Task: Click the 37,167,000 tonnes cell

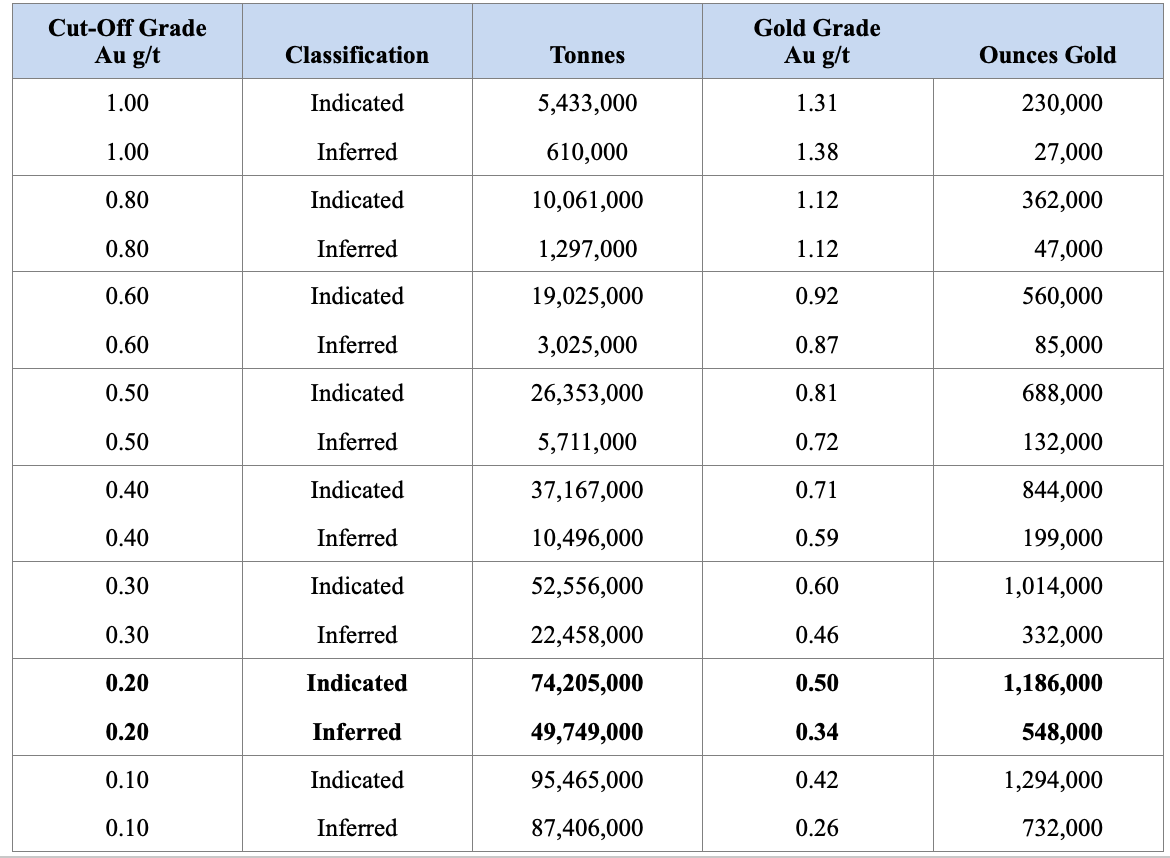Action: (x=587, y=490)
